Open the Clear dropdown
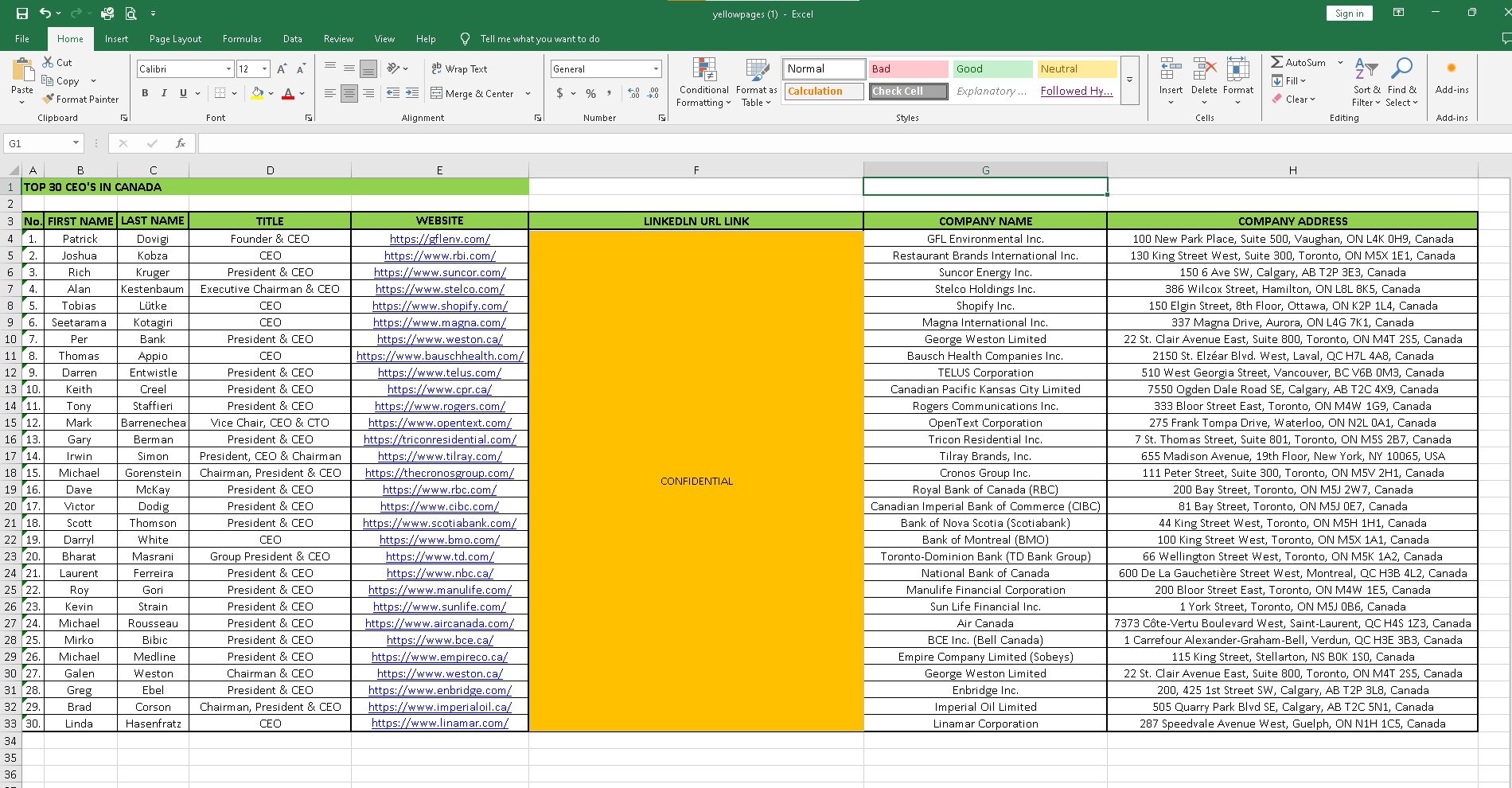Image resolution: width=1512 pixels, height=788 pixels. click(x=1294, y=99)
